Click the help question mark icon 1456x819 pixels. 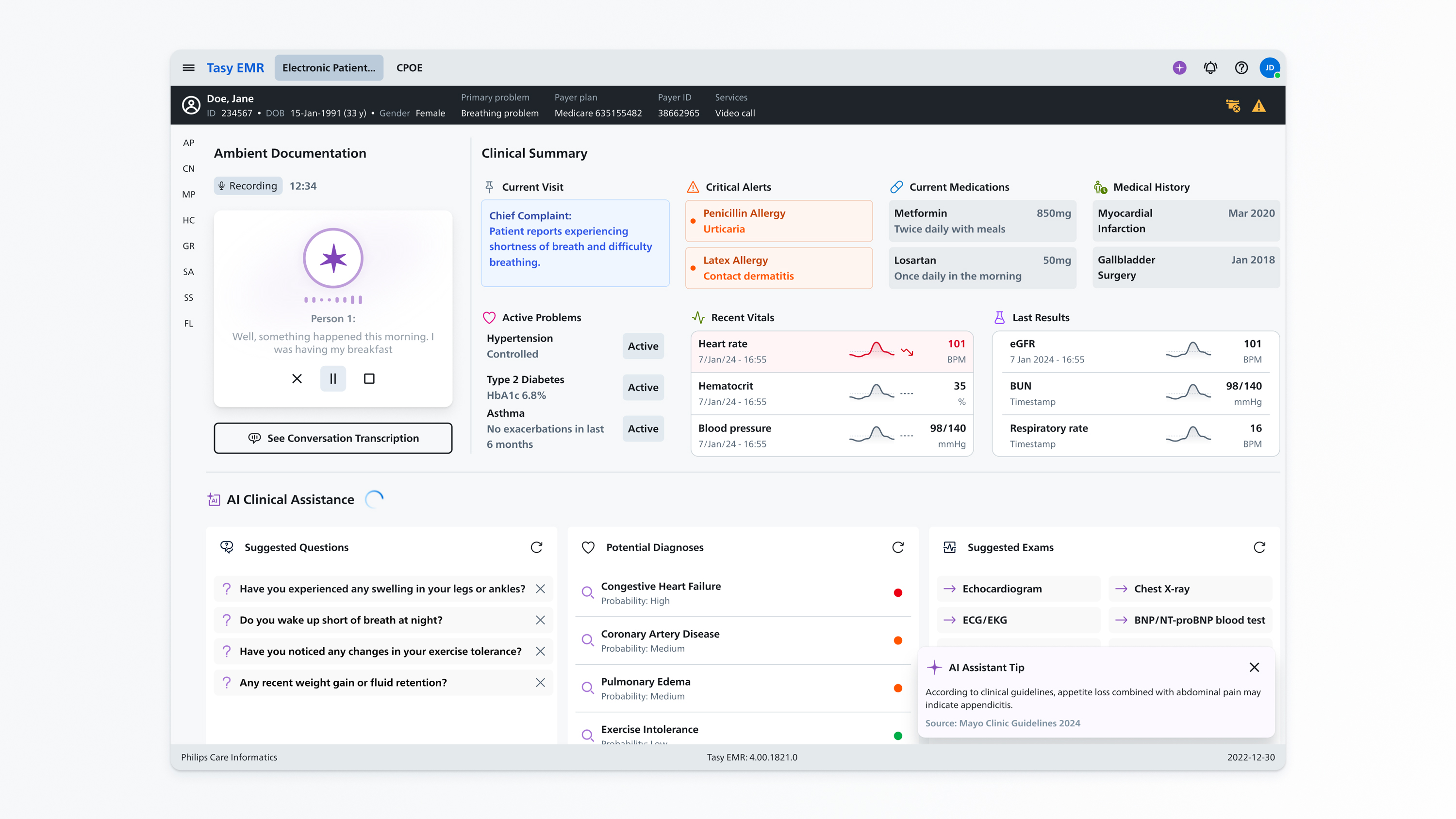1241,67
